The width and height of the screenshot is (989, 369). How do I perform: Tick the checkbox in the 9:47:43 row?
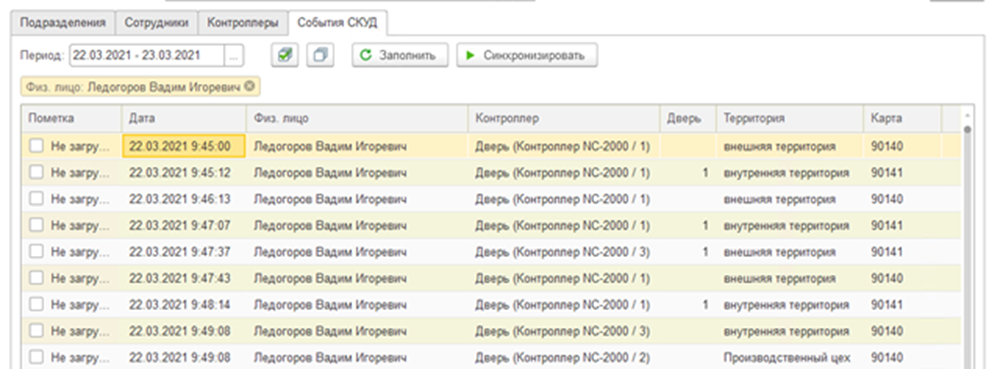(37, 278)
